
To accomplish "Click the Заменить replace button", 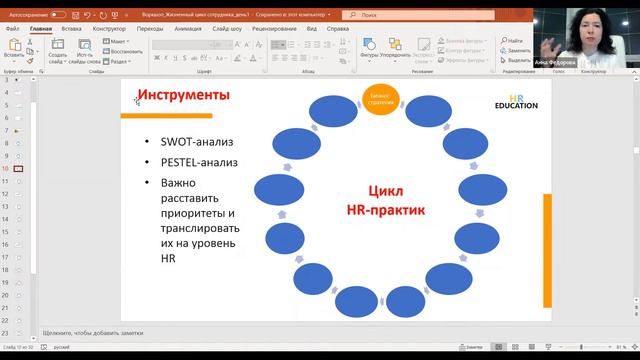I will [516, 51].
